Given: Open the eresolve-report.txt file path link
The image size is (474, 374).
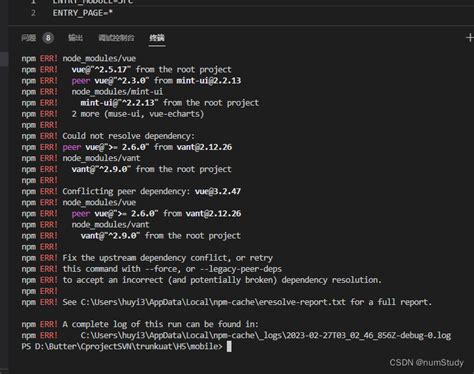Looking at the screenshot, I should (213, 302).
